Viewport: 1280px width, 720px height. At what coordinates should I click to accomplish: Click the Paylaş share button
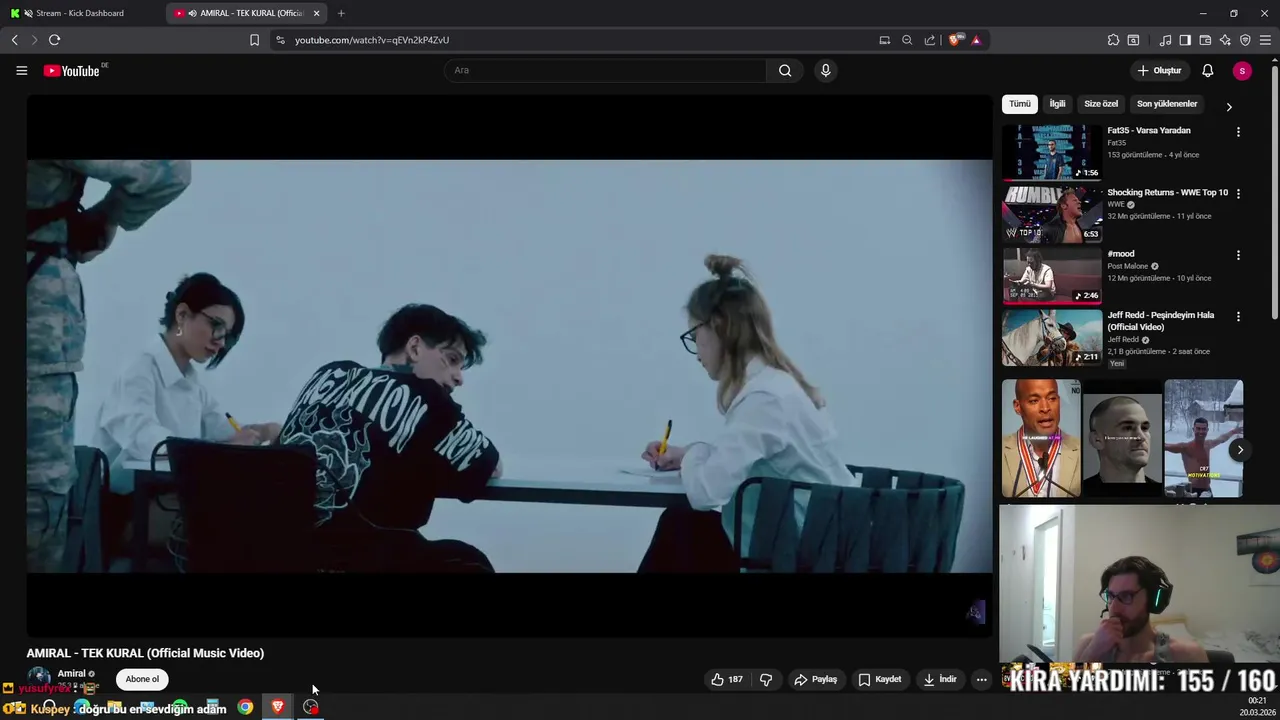point(815,679)
